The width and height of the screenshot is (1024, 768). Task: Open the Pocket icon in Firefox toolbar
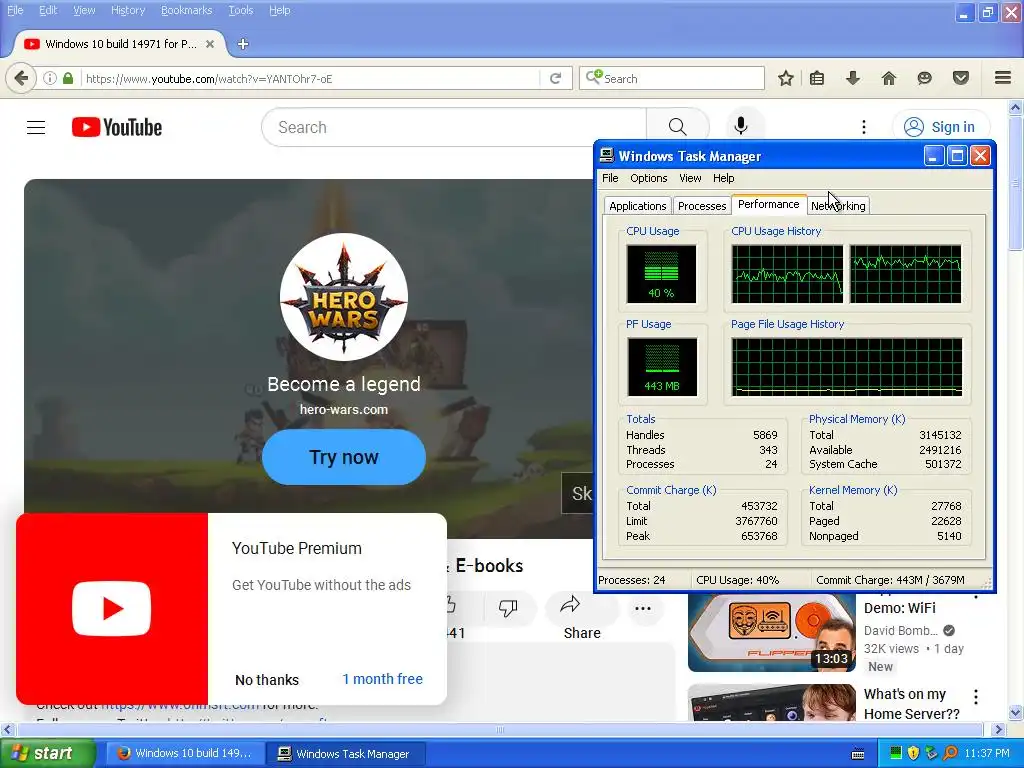[x=961, y=78]
